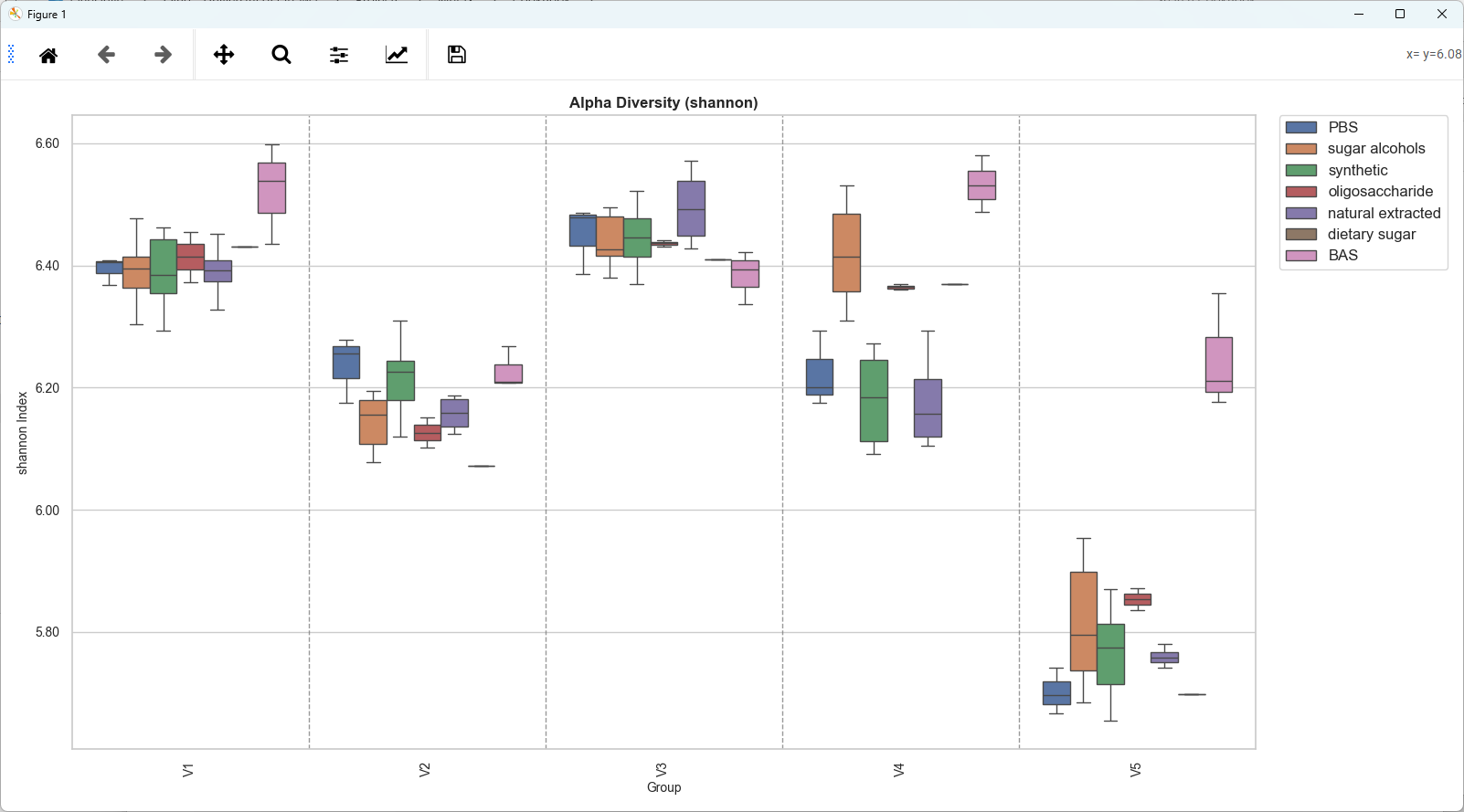The image size is (1464, 812).
Task: Click the 6.40 y-axis tick label
Action: pos(48,266)
